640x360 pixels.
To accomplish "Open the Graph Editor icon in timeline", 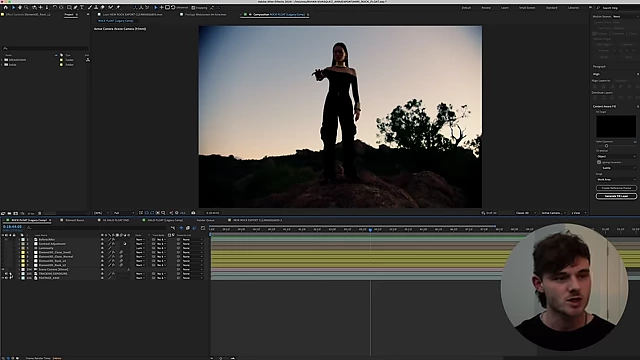I will (203, 228).
